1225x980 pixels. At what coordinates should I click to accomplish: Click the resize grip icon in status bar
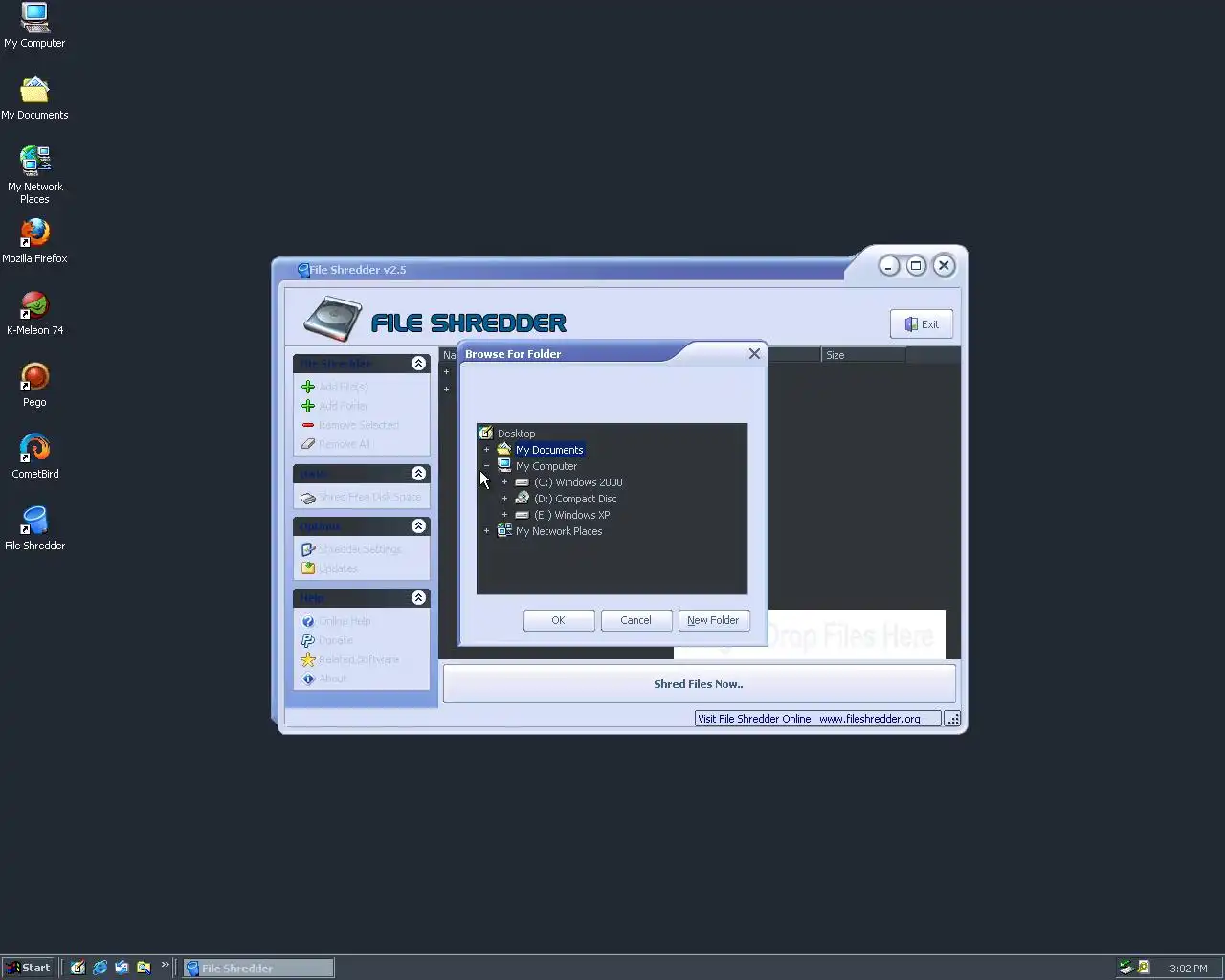coord(952,719)
